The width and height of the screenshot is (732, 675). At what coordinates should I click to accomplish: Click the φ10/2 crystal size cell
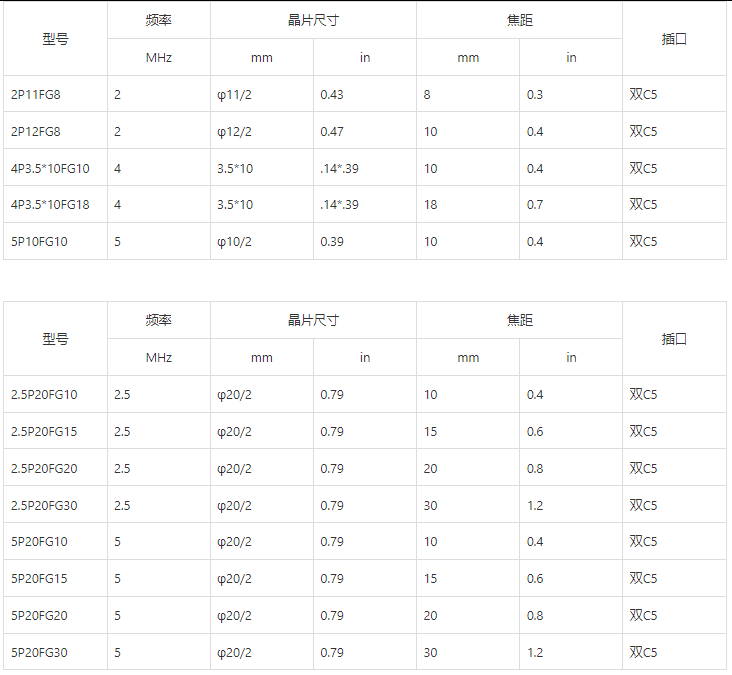point(234,241)
